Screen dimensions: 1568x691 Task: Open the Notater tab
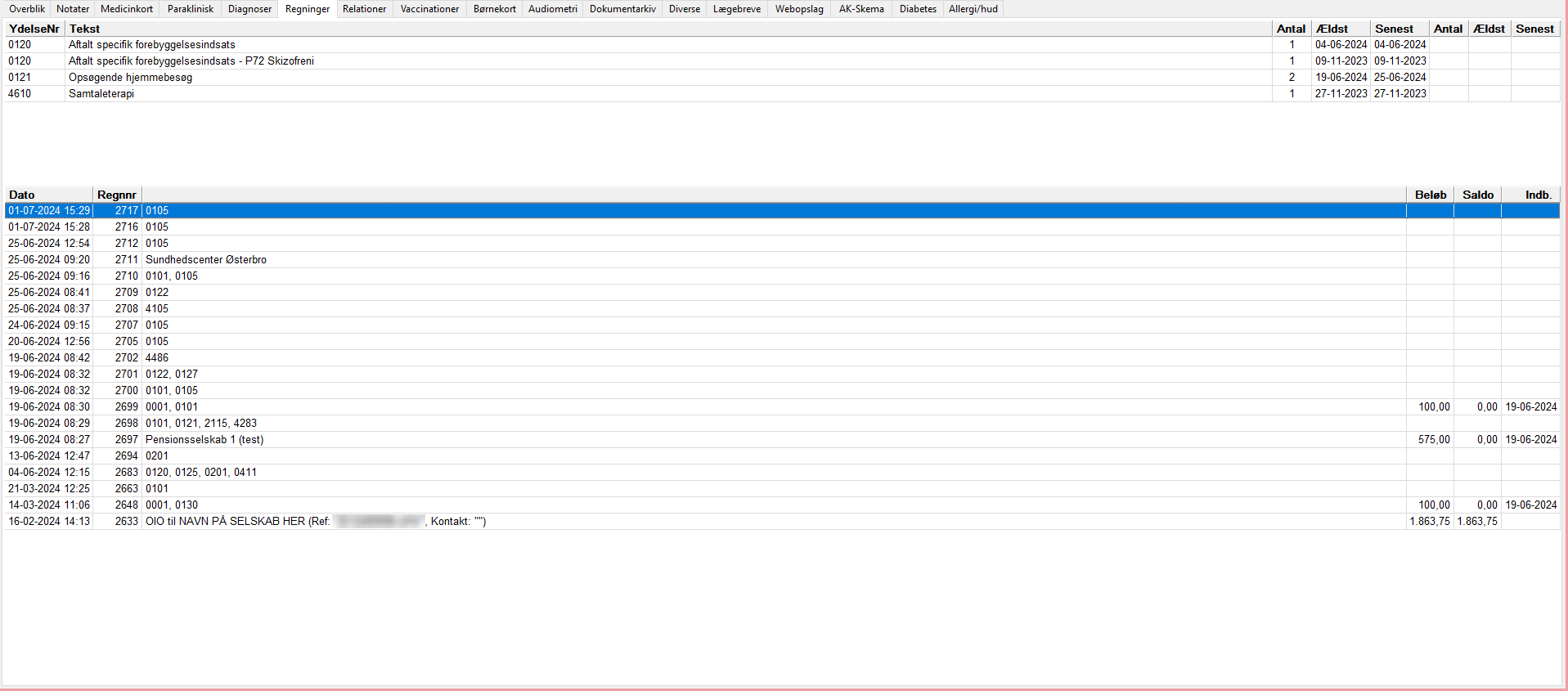click(x=73, y=9)
